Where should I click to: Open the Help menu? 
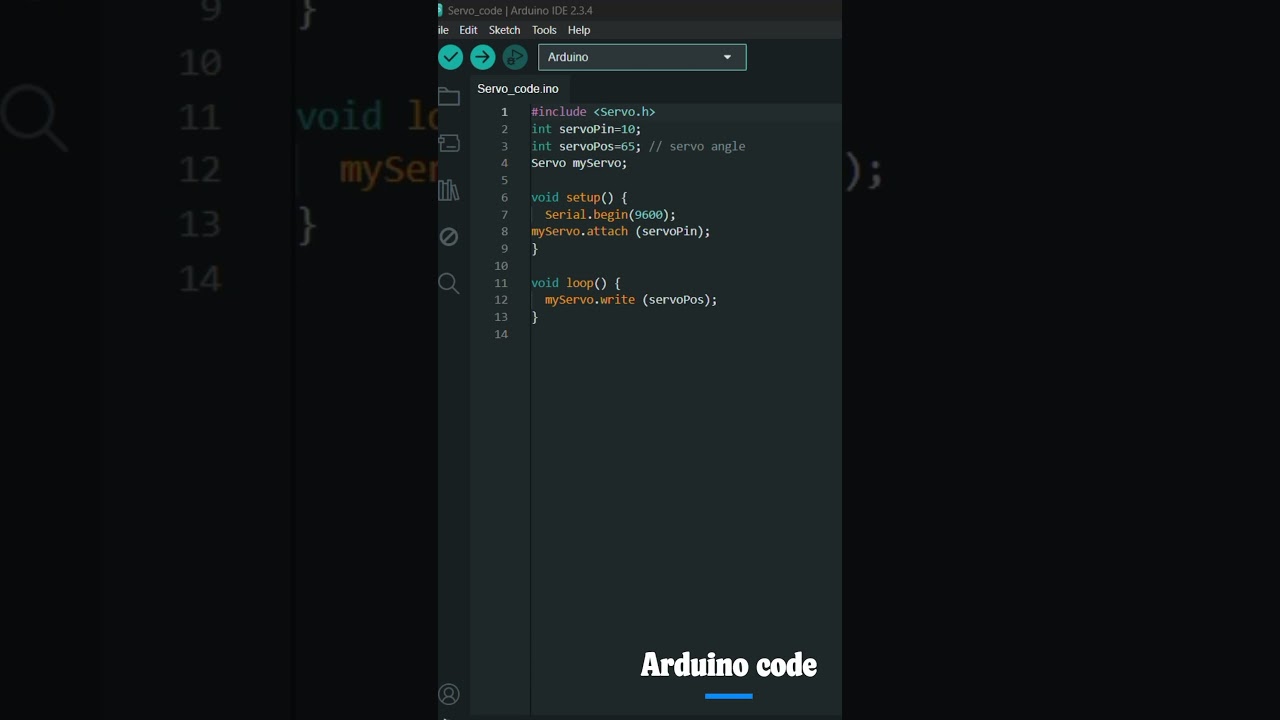point(579,30)
